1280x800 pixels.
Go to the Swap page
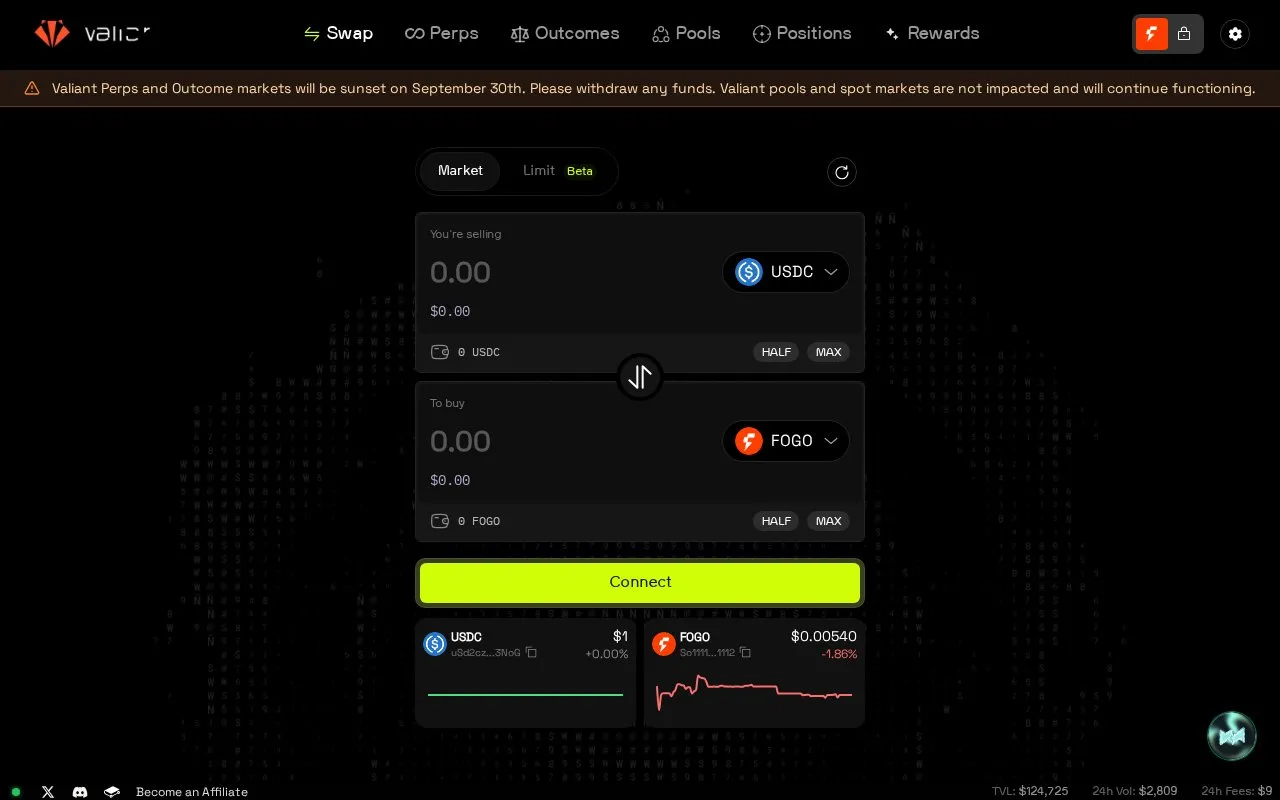tap(338, 33)
